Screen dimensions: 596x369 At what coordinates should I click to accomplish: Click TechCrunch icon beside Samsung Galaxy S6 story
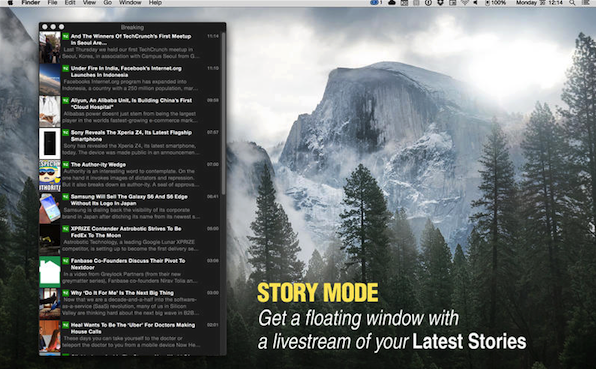pos(65,197)
